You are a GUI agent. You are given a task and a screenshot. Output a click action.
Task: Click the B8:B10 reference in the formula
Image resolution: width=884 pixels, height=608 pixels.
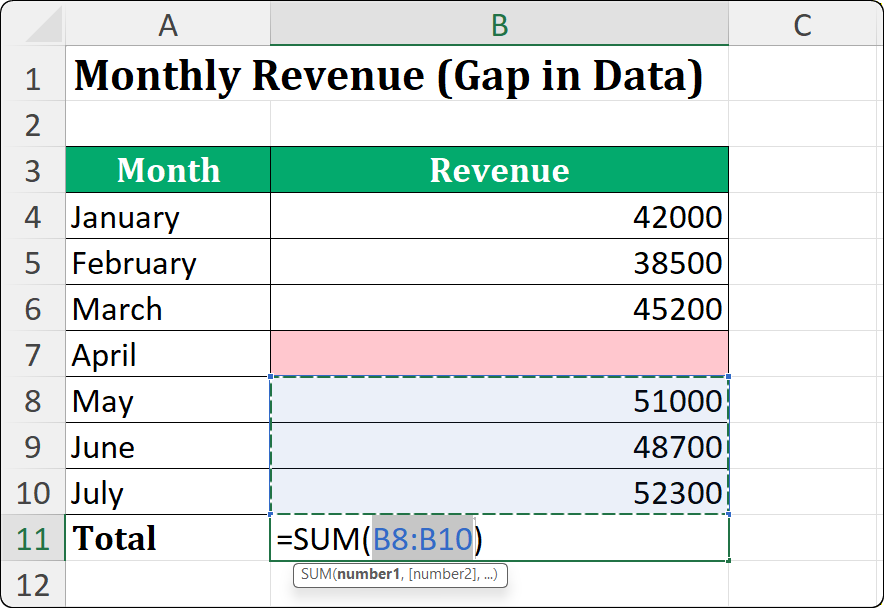click(x=419, y=538)
